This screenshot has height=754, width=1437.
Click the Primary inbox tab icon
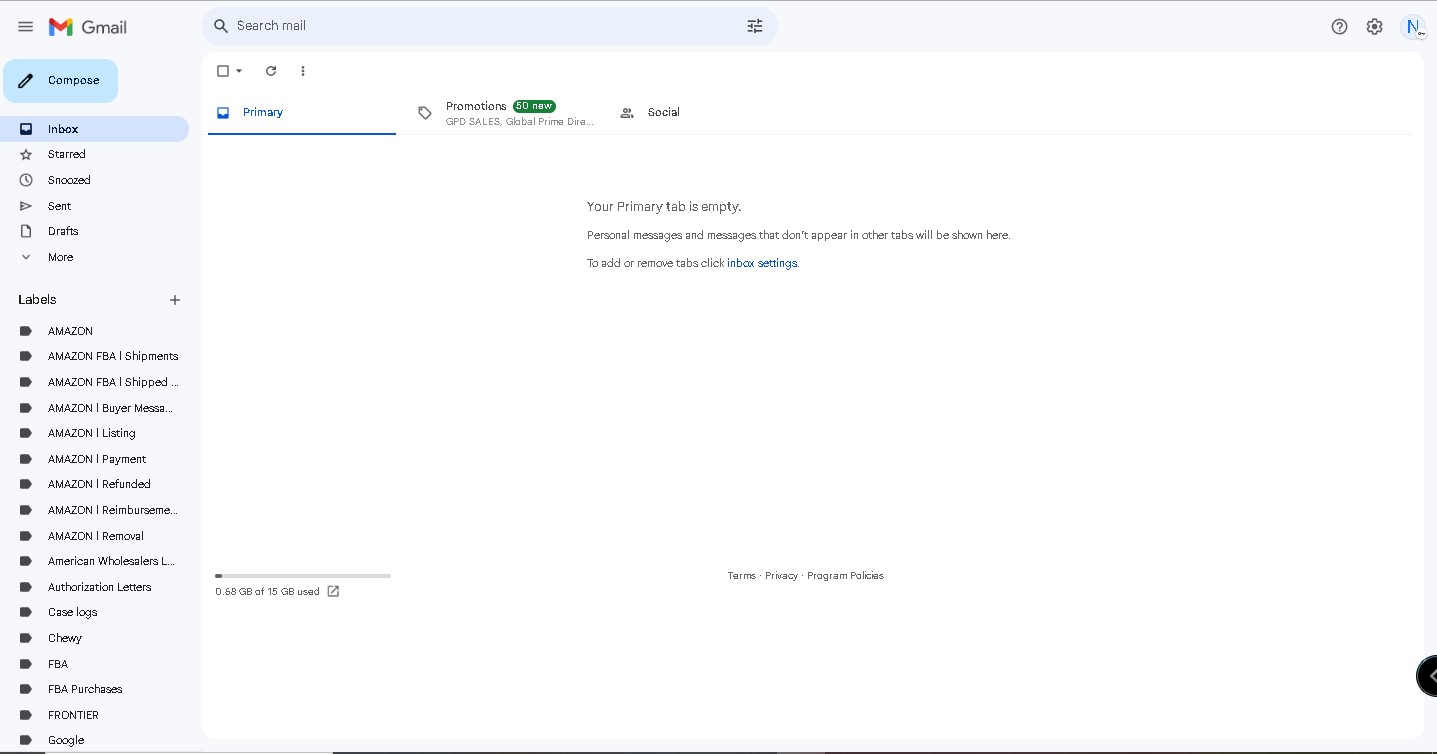pyautogui.click(x=223, y=112)
